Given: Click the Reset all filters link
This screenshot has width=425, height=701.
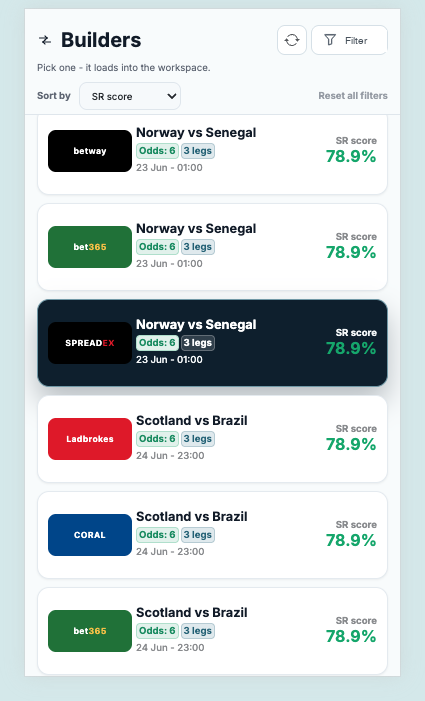Looking at the screenshot, I should (x=353, y=96).
